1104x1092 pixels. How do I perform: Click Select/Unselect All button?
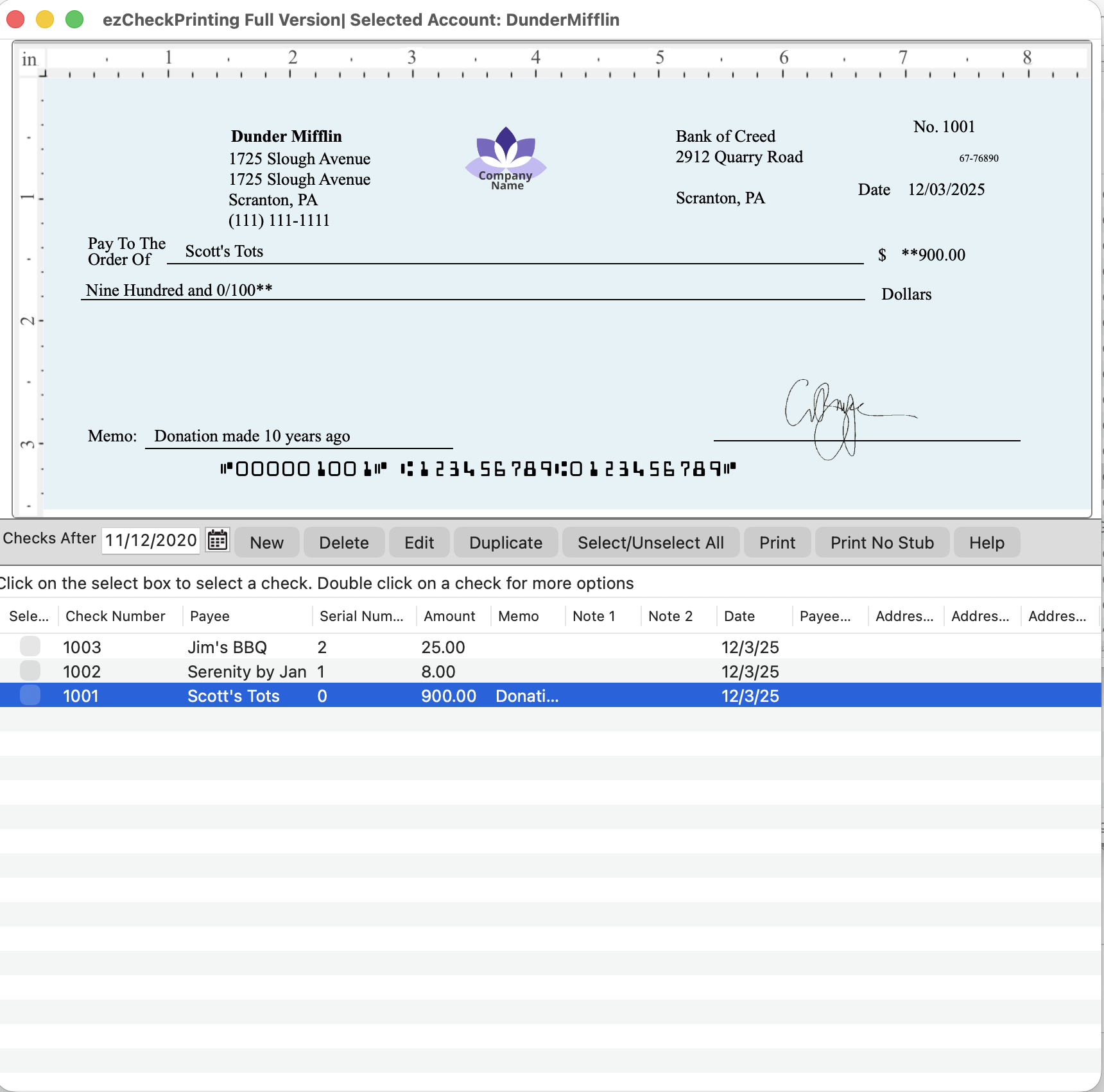pos(651,543)
